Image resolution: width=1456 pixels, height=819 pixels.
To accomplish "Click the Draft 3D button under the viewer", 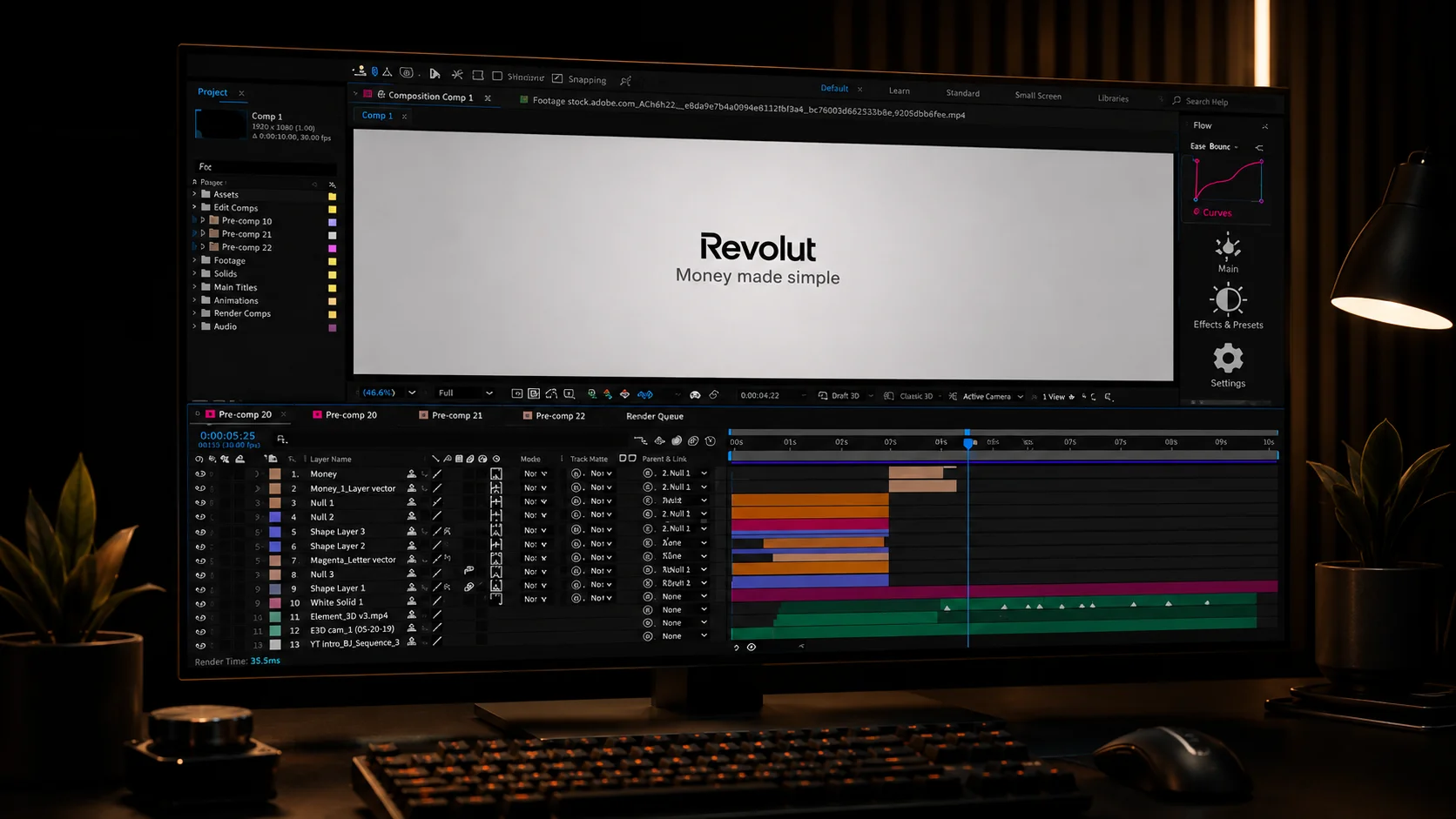I will coord(839,396).
